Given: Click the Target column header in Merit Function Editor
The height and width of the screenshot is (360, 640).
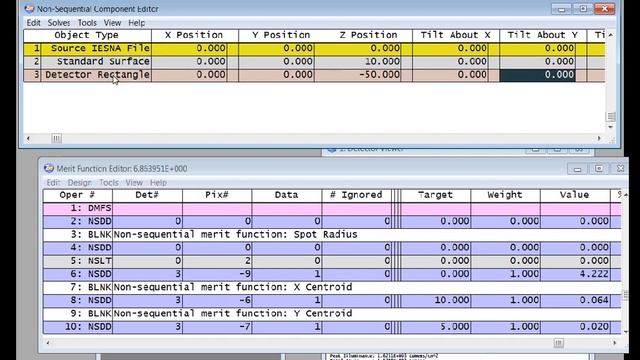Looking at the screenshot, I should [436, 195].
